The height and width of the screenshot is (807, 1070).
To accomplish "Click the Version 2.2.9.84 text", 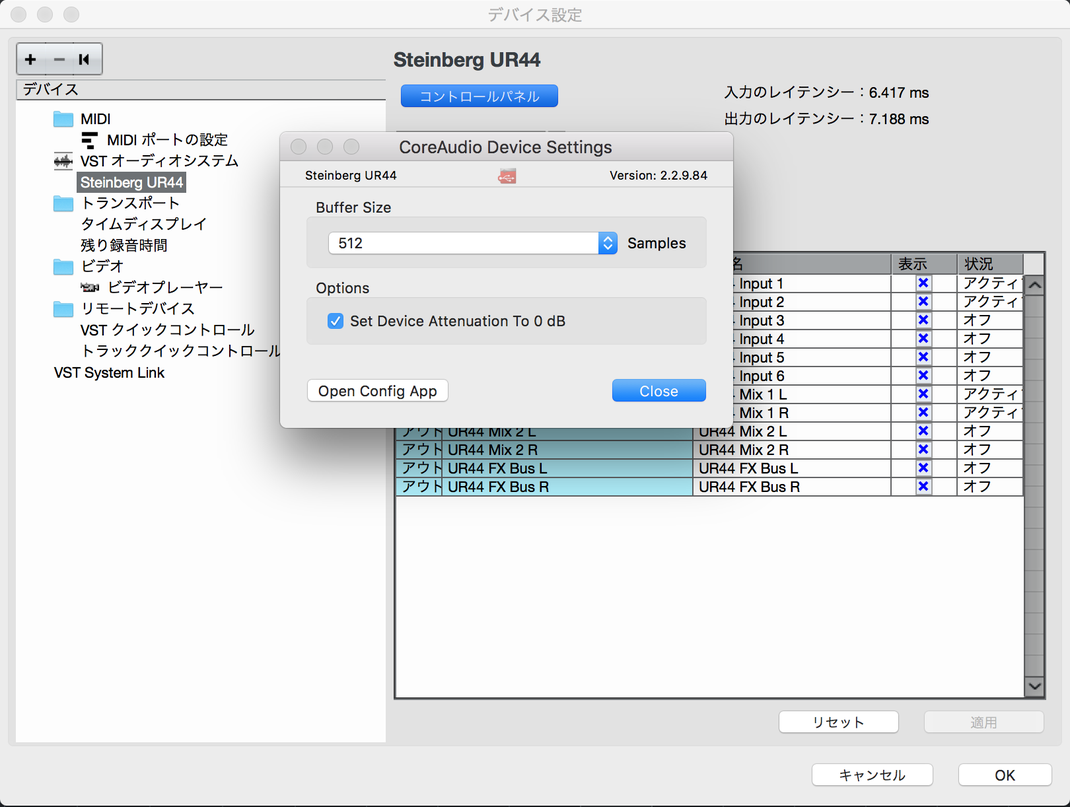I will point(658,175).
